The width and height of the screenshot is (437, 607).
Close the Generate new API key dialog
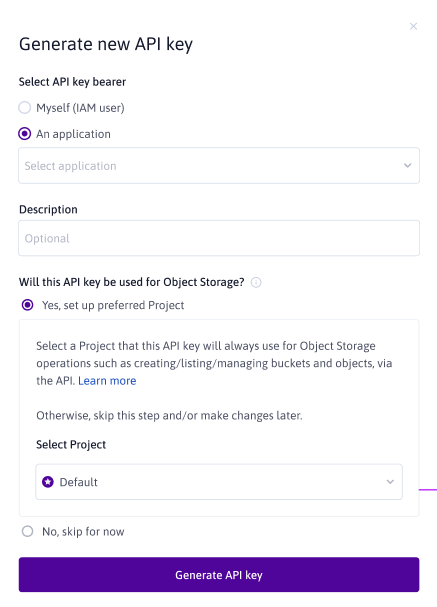pyautogui.click(x=413, y=26)
